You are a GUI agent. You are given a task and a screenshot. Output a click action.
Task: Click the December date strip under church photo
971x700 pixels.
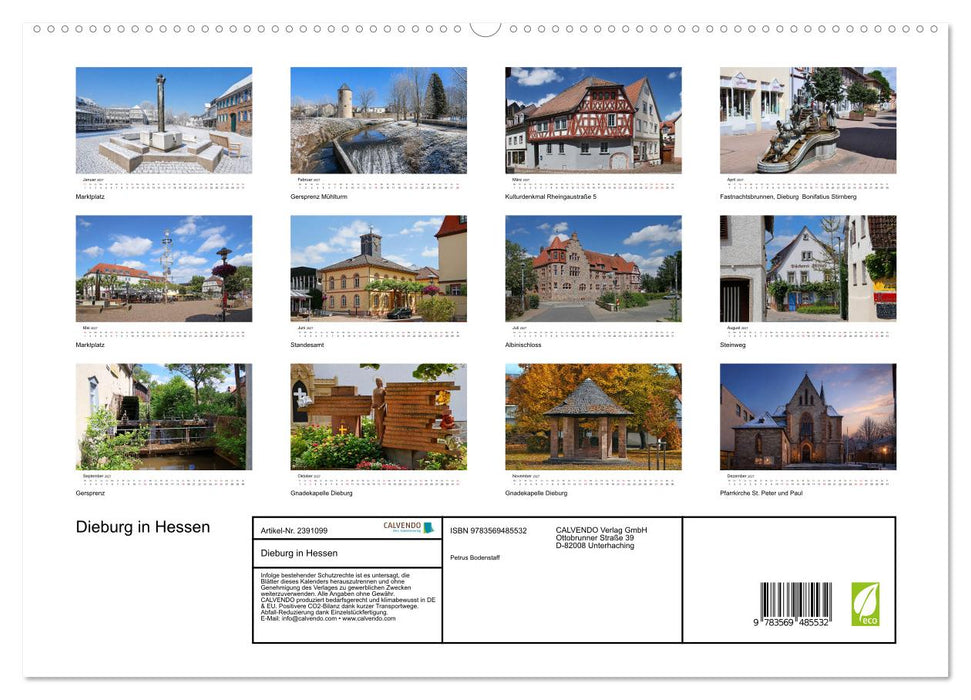pyautogui.click(x=808, y=481)
